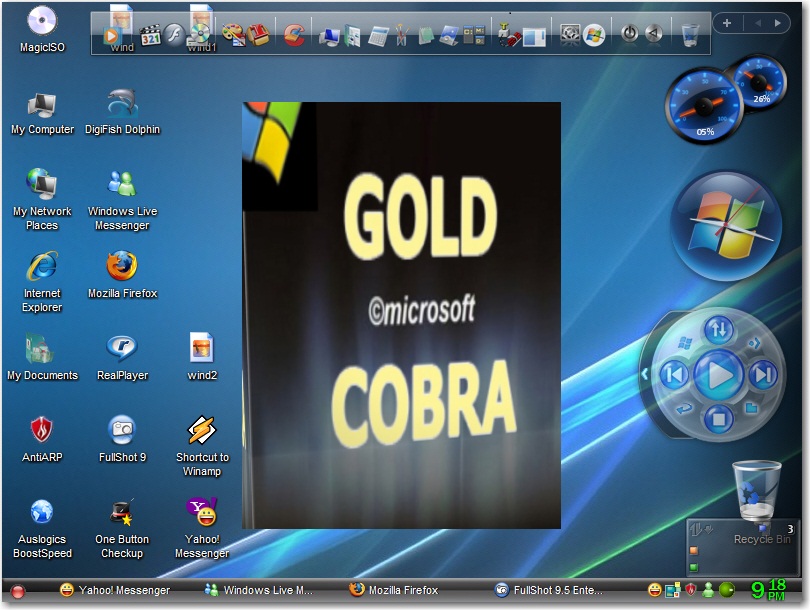Click the red start orb on taskbar
Viewport: 810px width, 610px height.
(x=18, y=591)
